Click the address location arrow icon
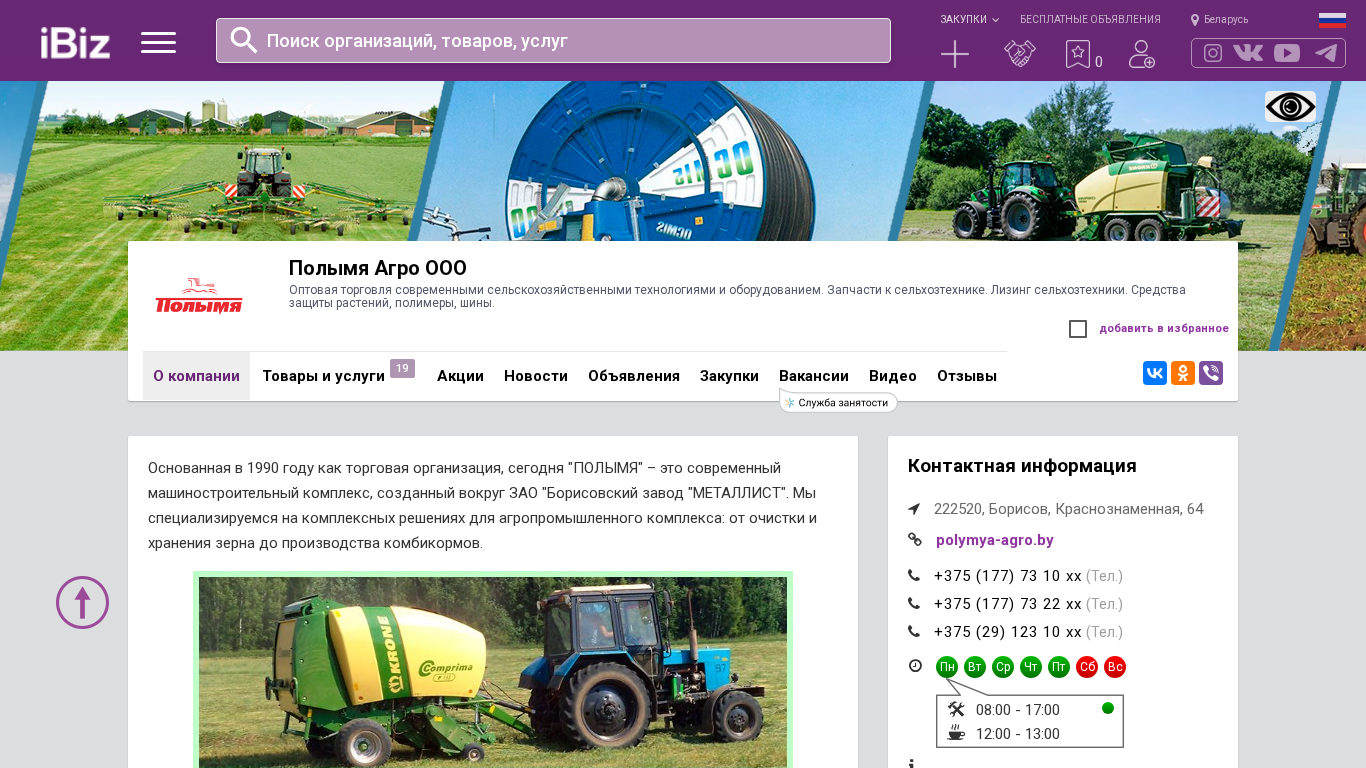 (x=914, y=509)
